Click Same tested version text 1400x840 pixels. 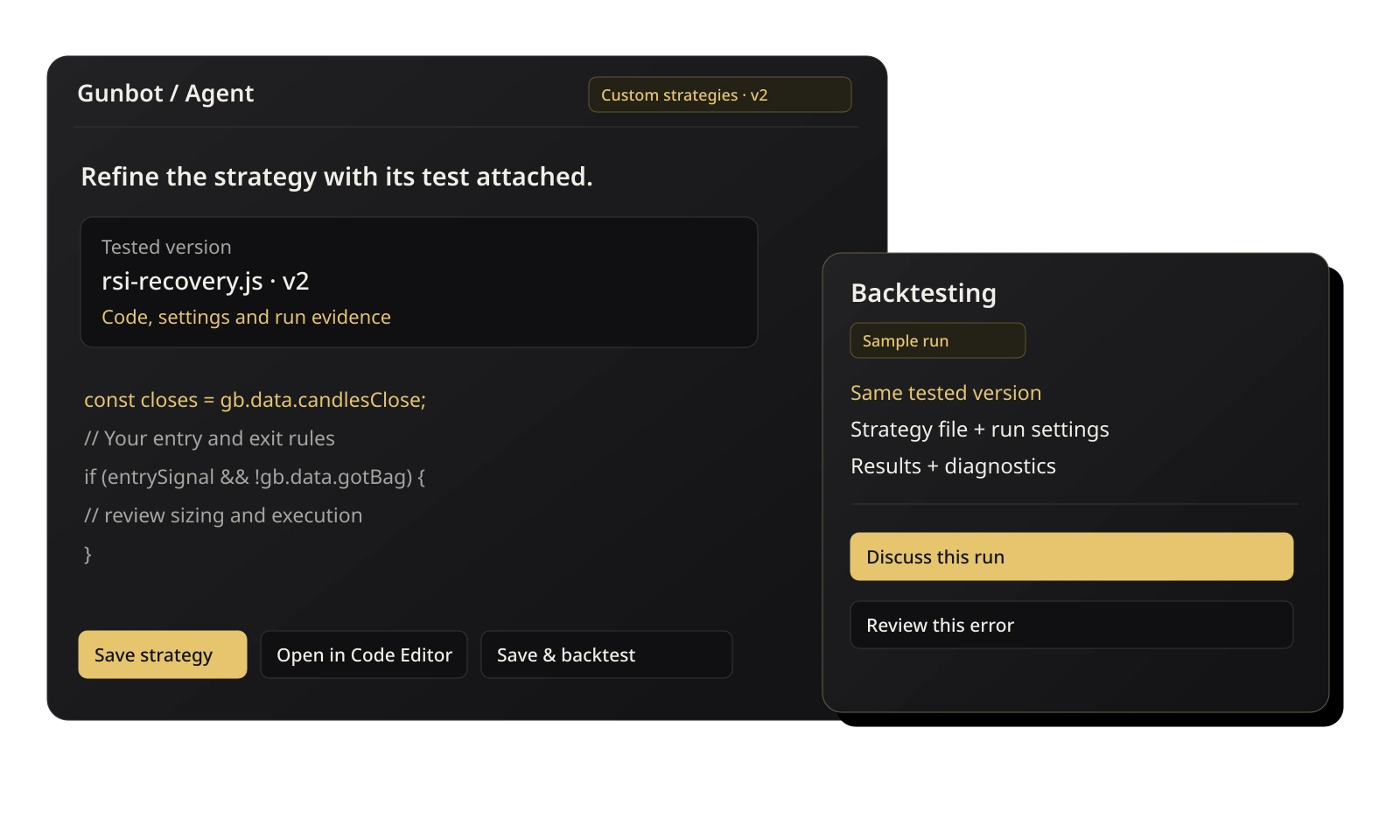click(946, 393)
